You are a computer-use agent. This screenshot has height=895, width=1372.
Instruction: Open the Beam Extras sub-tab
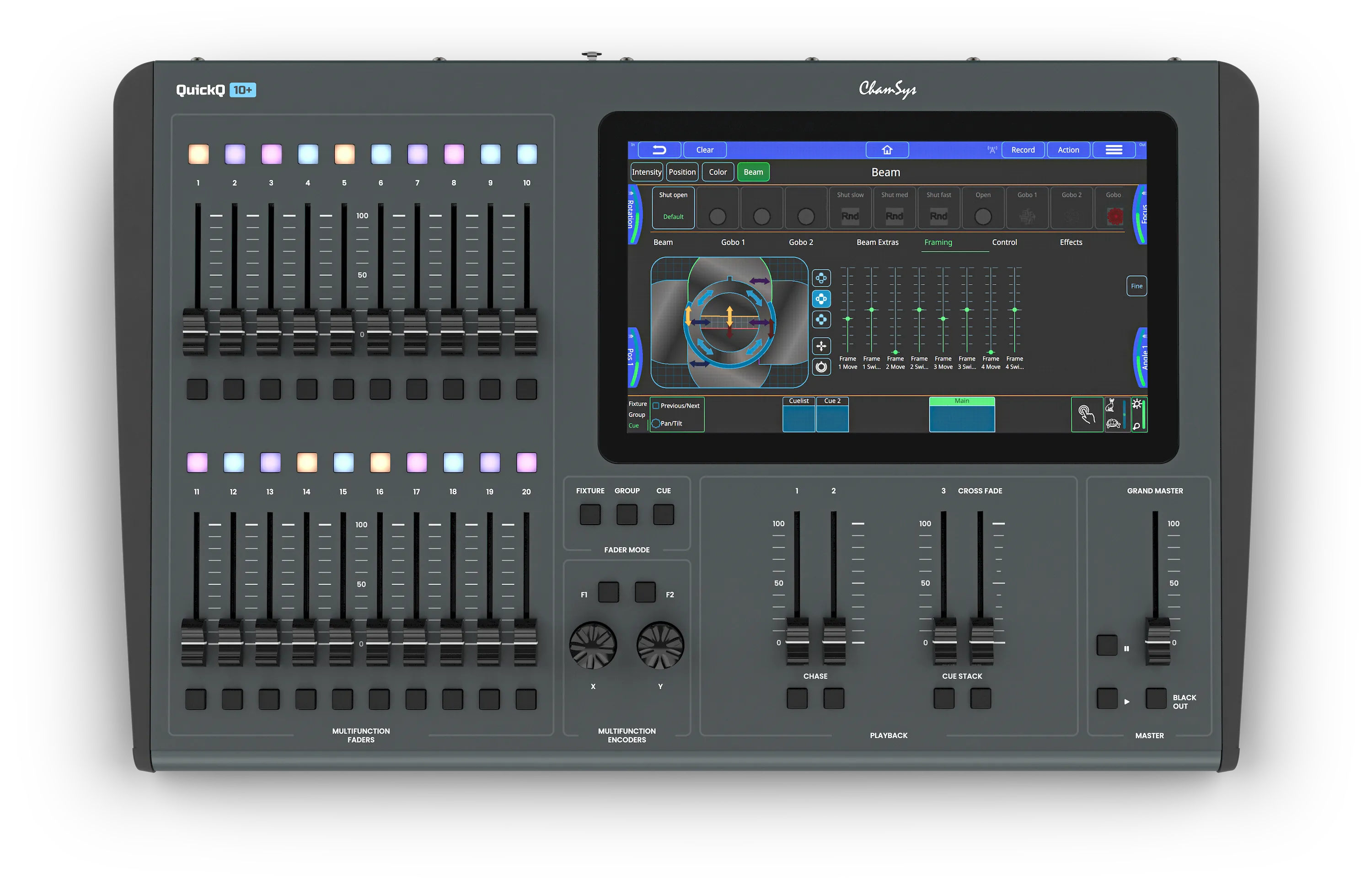(877, 243)
